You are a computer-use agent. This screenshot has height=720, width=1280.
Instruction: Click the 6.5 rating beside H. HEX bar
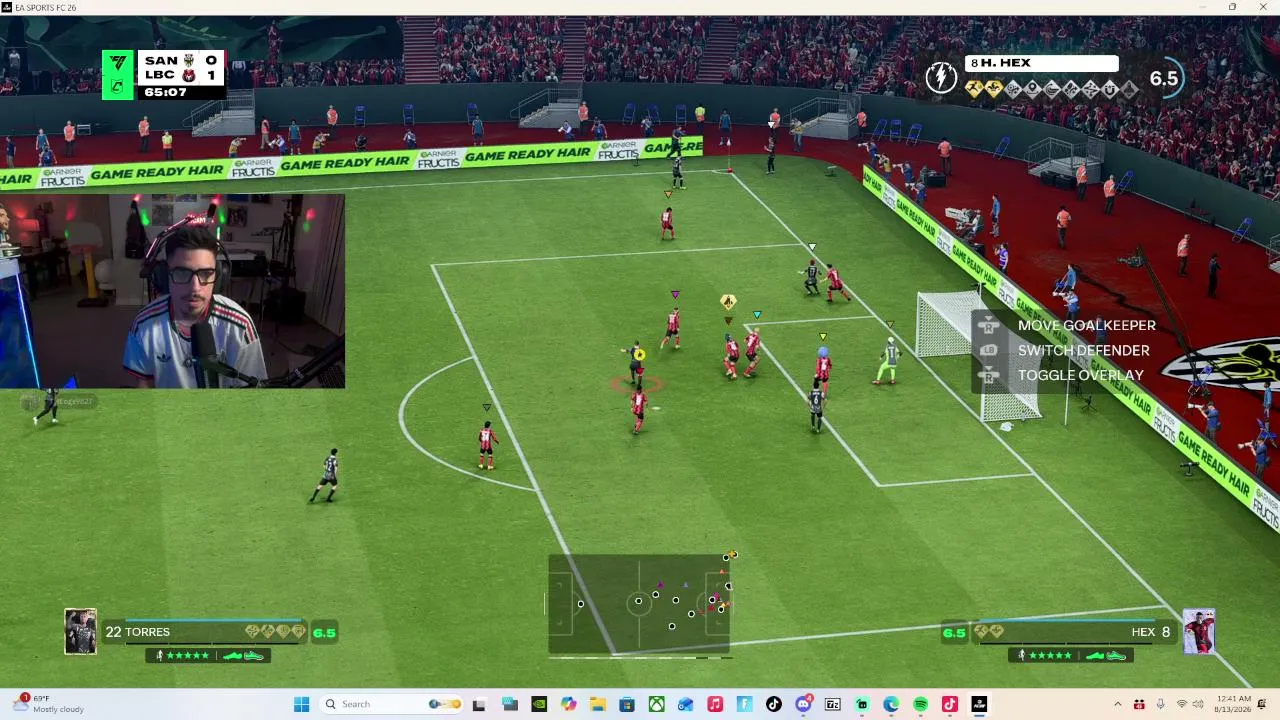point(1164,78)
